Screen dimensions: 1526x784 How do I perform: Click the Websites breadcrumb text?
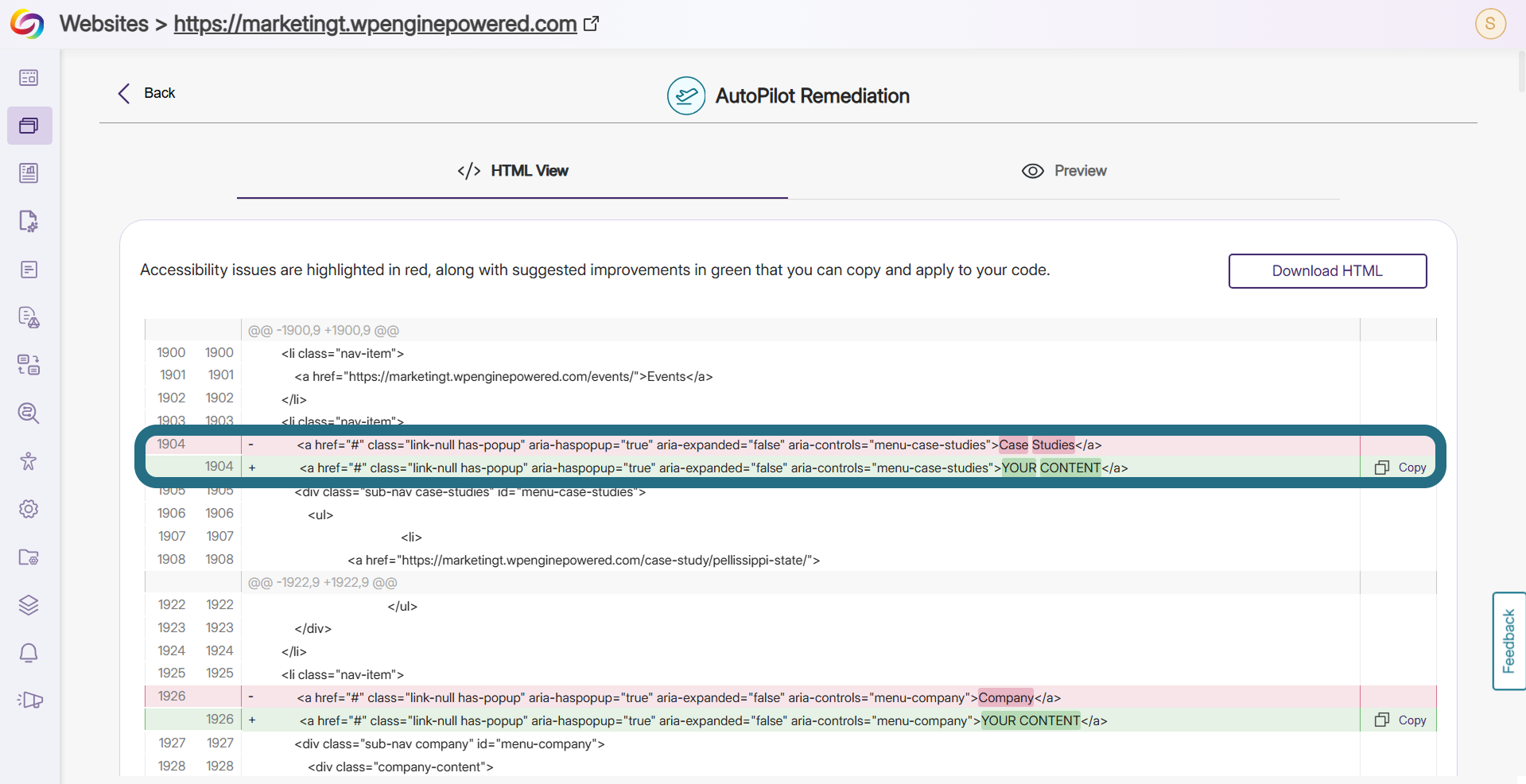click(x=104, y=24)
